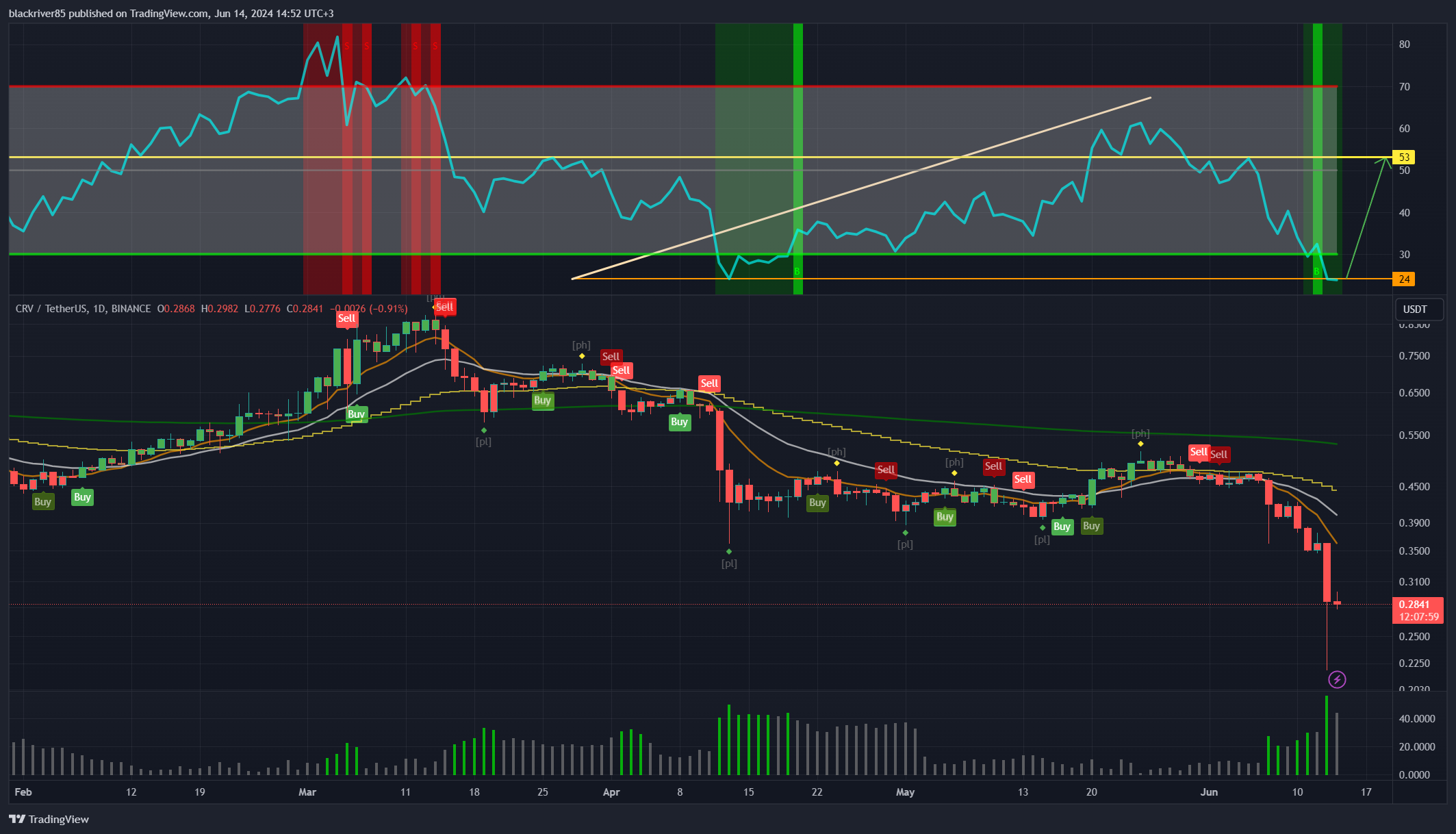Screen dimensions: 1456x834
Task: Click the Apr label on time axis
Action: click(611, 792)
